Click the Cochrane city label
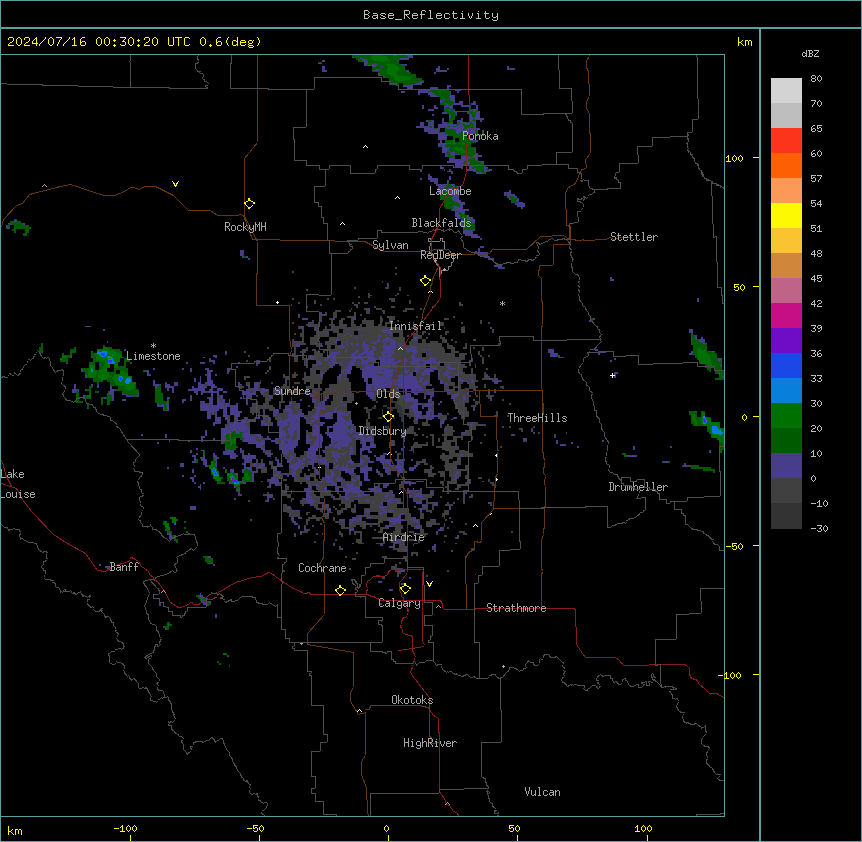 click(322, 568)
